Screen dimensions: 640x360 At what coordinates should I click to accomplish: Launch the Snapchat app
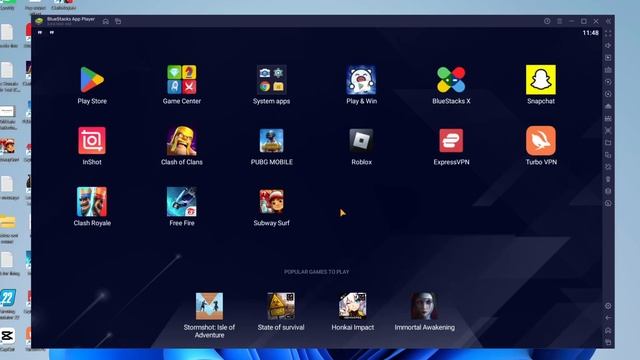click(x=541, y=80)
